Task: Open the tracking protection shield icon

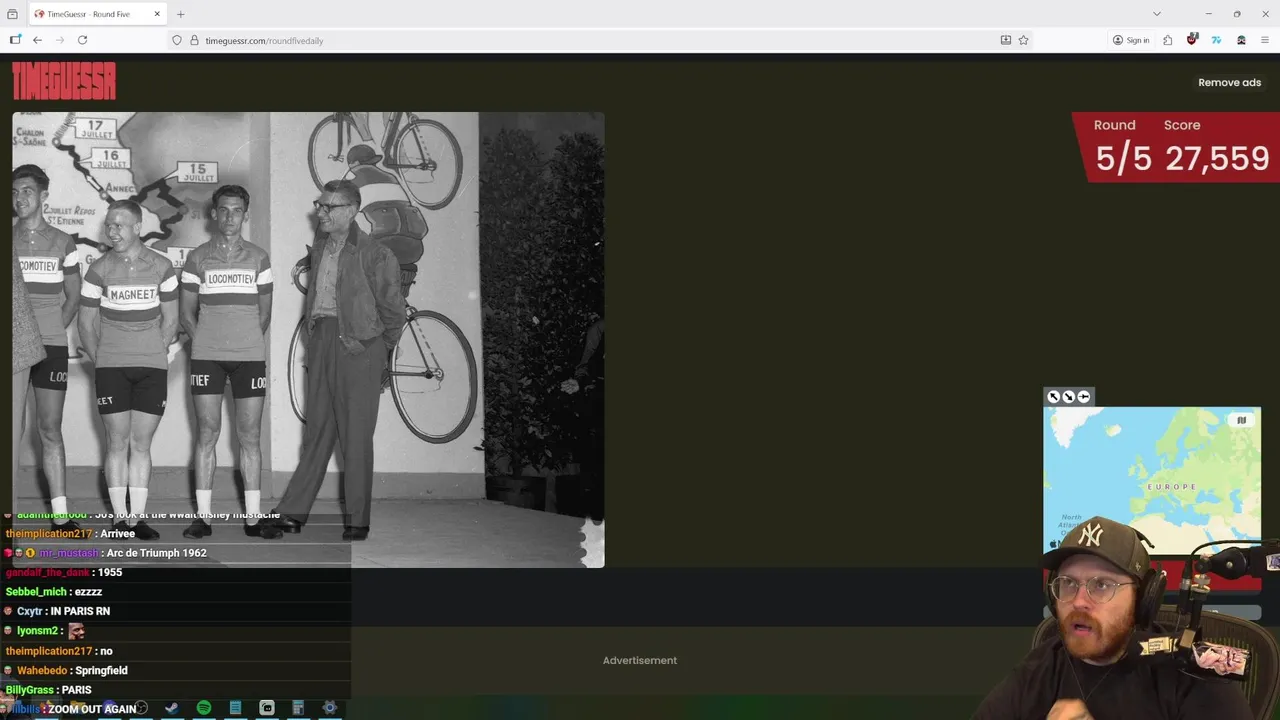Action: (177, 40)
